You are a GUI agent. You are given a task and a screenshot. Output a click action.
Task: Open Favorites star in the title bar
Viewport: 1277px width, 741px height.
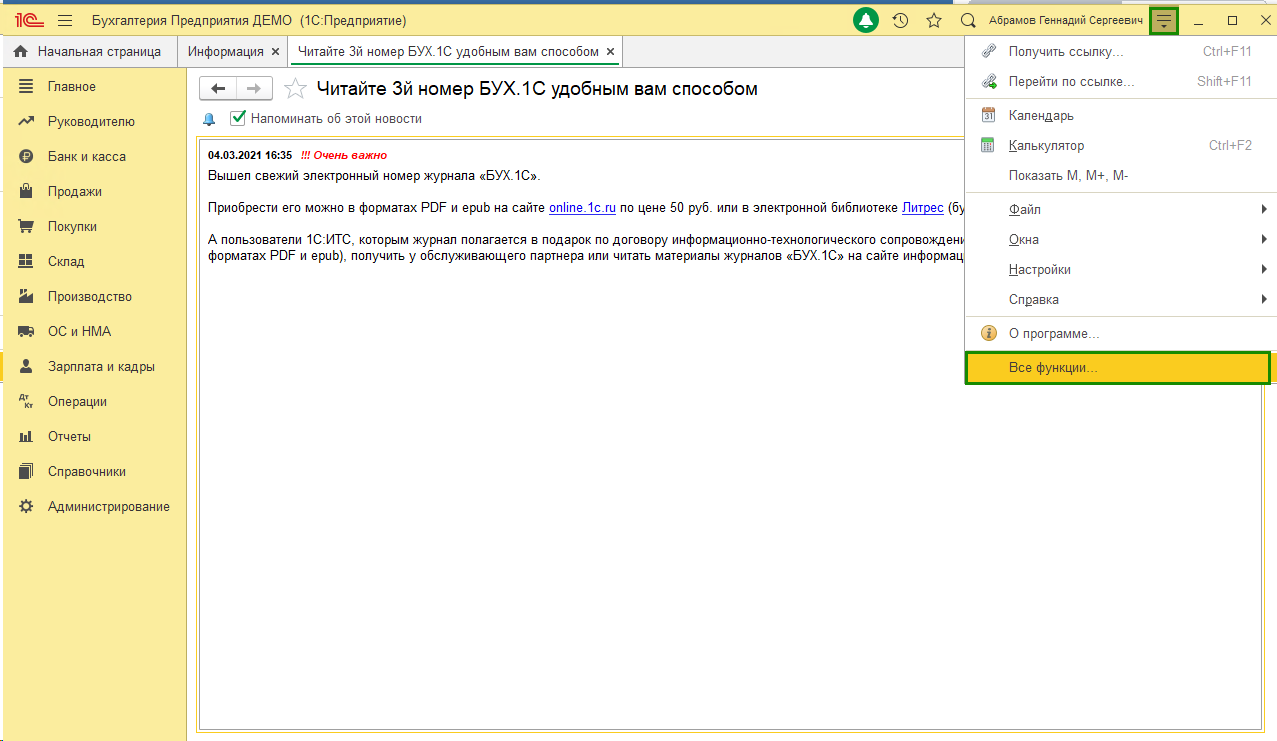pyautogui.click(x=934, y=20)
